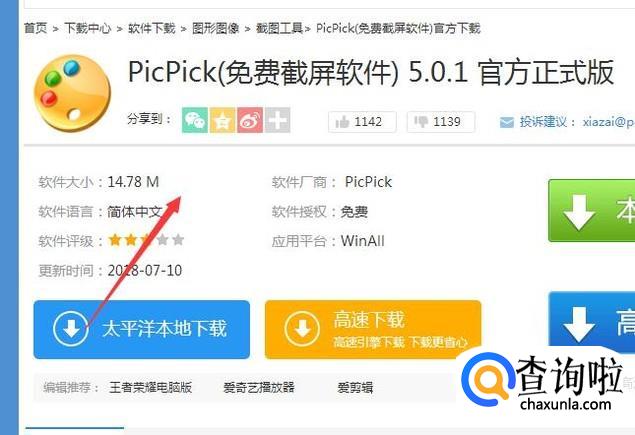This screenshot has width=635, height=435.
Task: Click thumbs-up like button 1142
Action: pyautogui.click(x=362, y=122)
